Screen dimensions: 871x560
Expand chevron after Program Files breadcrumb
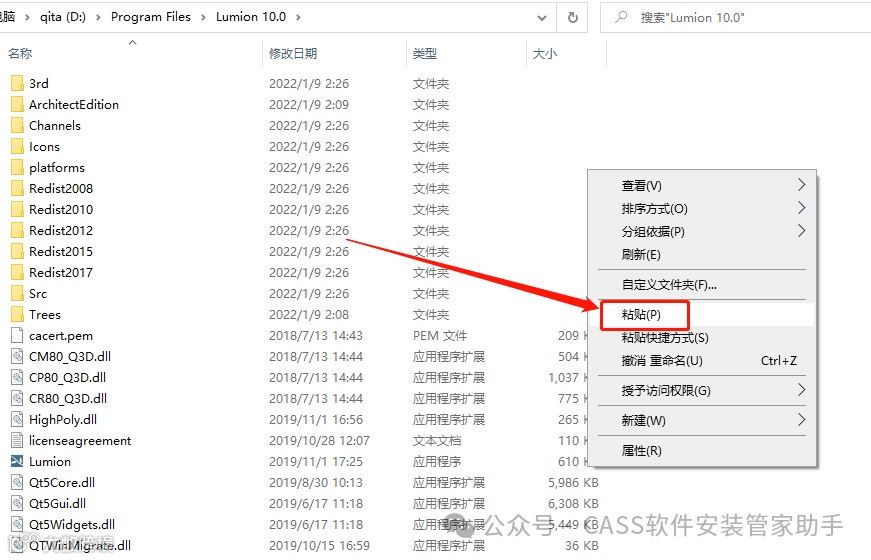203,17
